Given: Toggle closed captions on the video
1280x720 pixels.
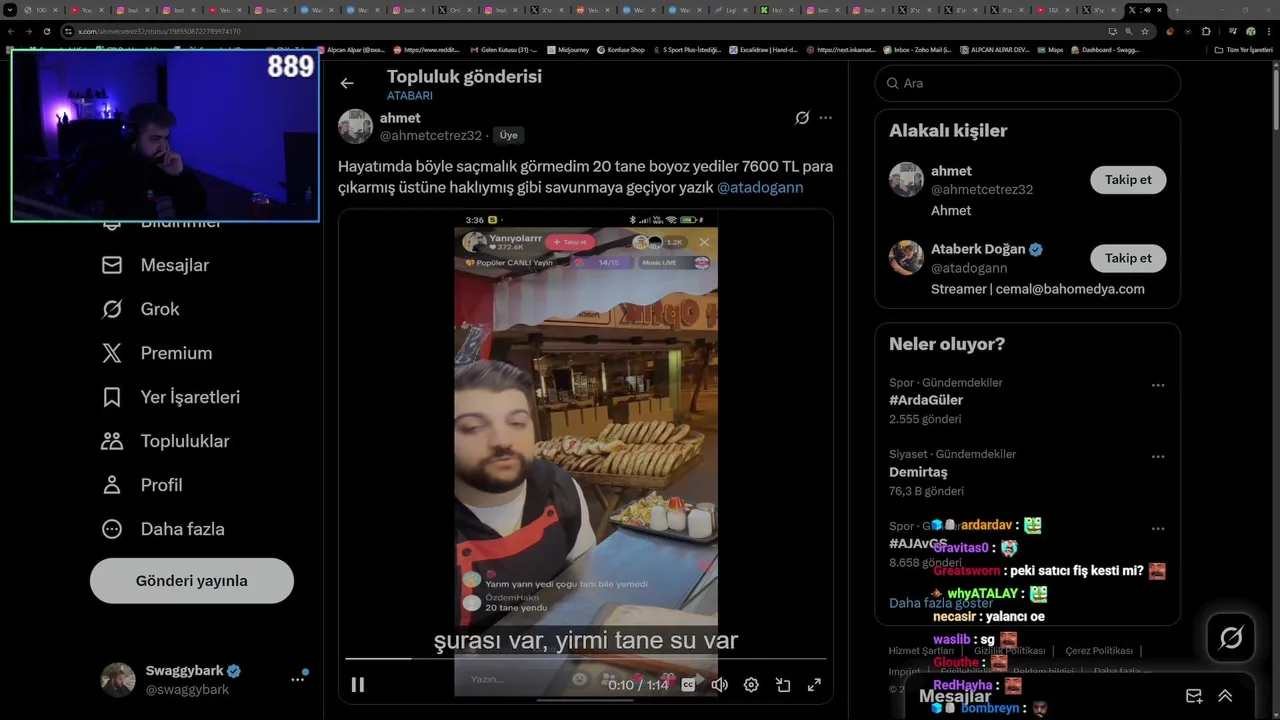Looking at the screenshot, I should pyautogui.click(x=688, y=685).
